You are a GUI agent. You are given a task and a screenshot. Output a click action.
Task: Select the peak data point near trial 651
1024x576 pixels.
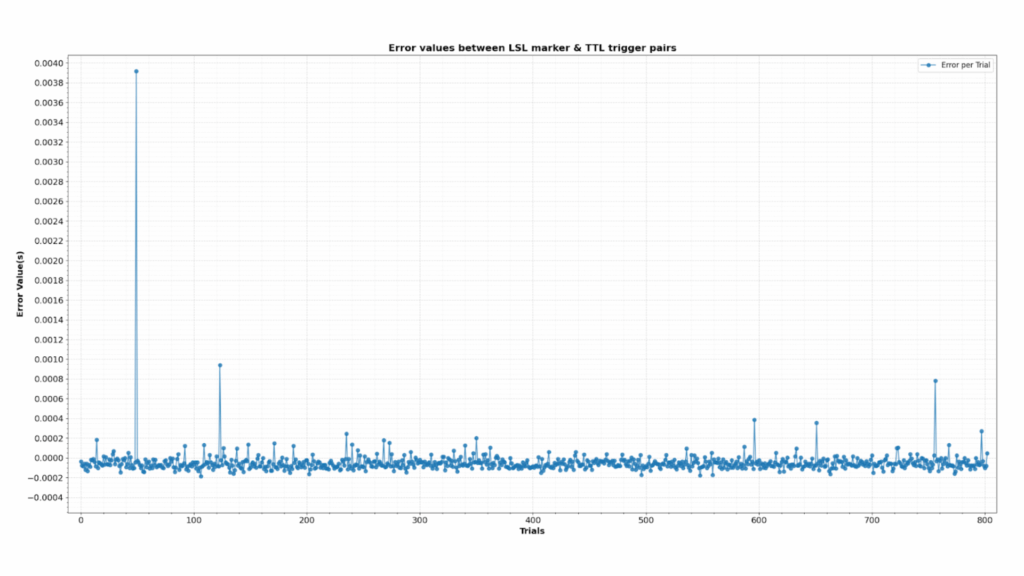816,423
